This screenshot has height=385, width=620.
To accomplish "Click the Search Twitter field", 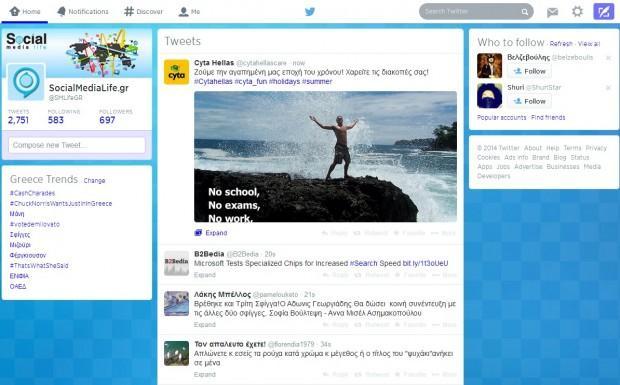I will click(476, 11).
